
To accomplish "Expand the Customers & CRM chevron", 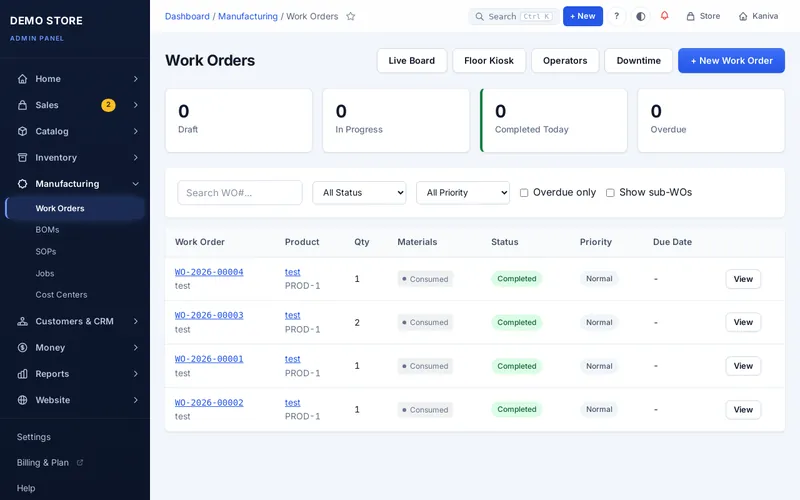I will pos(136,321).
